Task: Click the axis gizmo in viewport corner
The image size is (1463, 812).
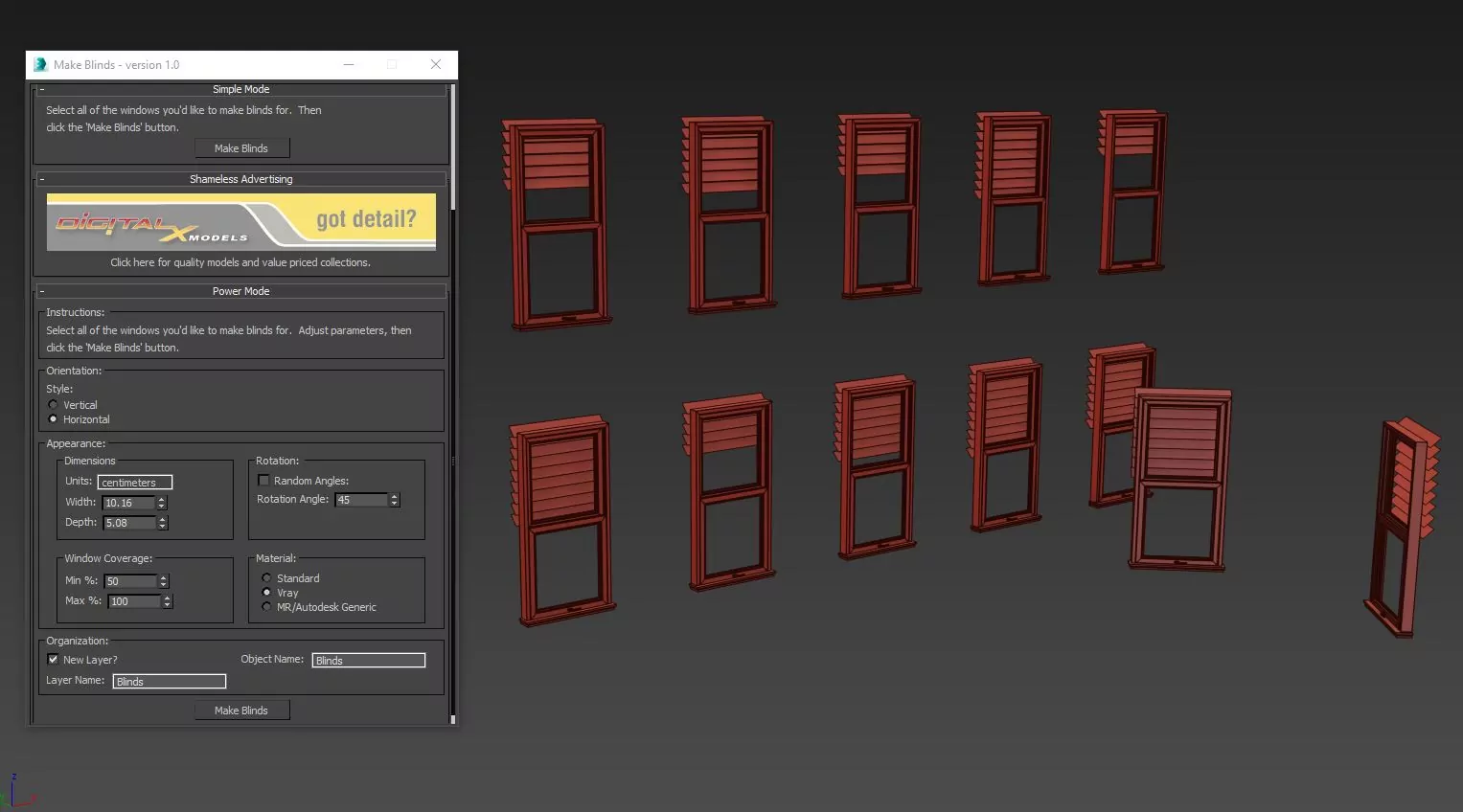Action: click(x=17, y=793)
